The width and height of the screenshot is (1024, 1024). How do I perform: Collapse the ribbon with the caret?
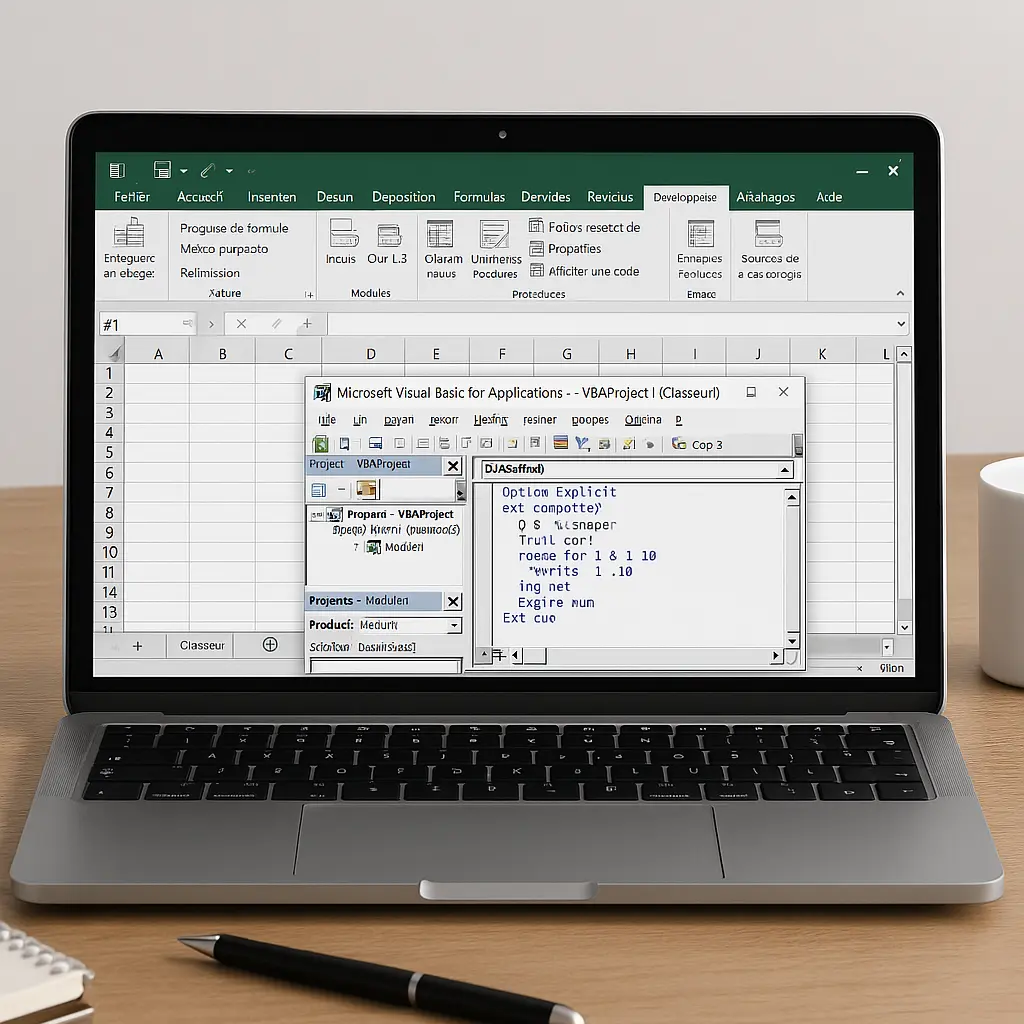[x=900, y=293]
